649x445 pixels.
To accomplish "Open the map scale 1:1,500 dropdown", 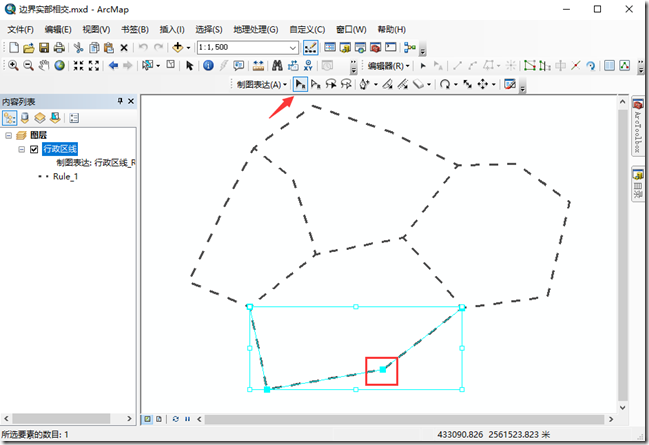I will click(x=293, y=48).
